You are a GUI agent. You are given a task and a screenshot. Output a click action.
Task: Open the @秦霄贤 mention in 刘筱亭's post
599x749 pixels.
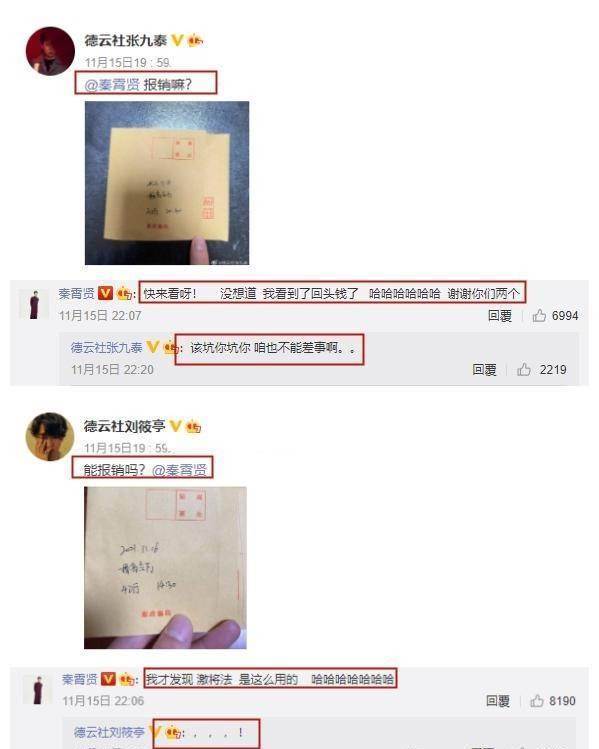[179, 470]
